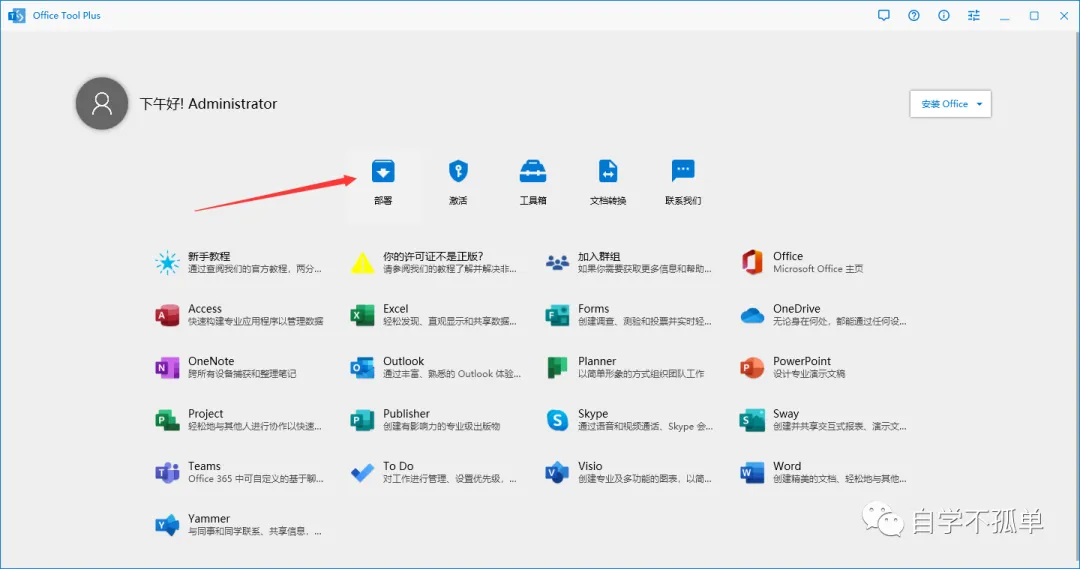Image resolution: width=1080 pixels, height=569 pixels.
Task: Open Microsoft Office 主页 link
Action: pyautogui.click(x=818, y=269)
